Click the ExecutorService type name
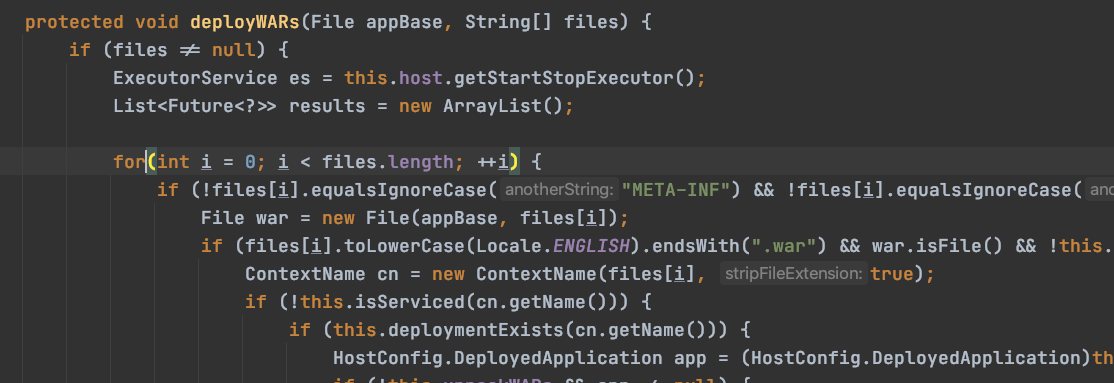The height and width of the screenshot is (383, 1114). 195,78
